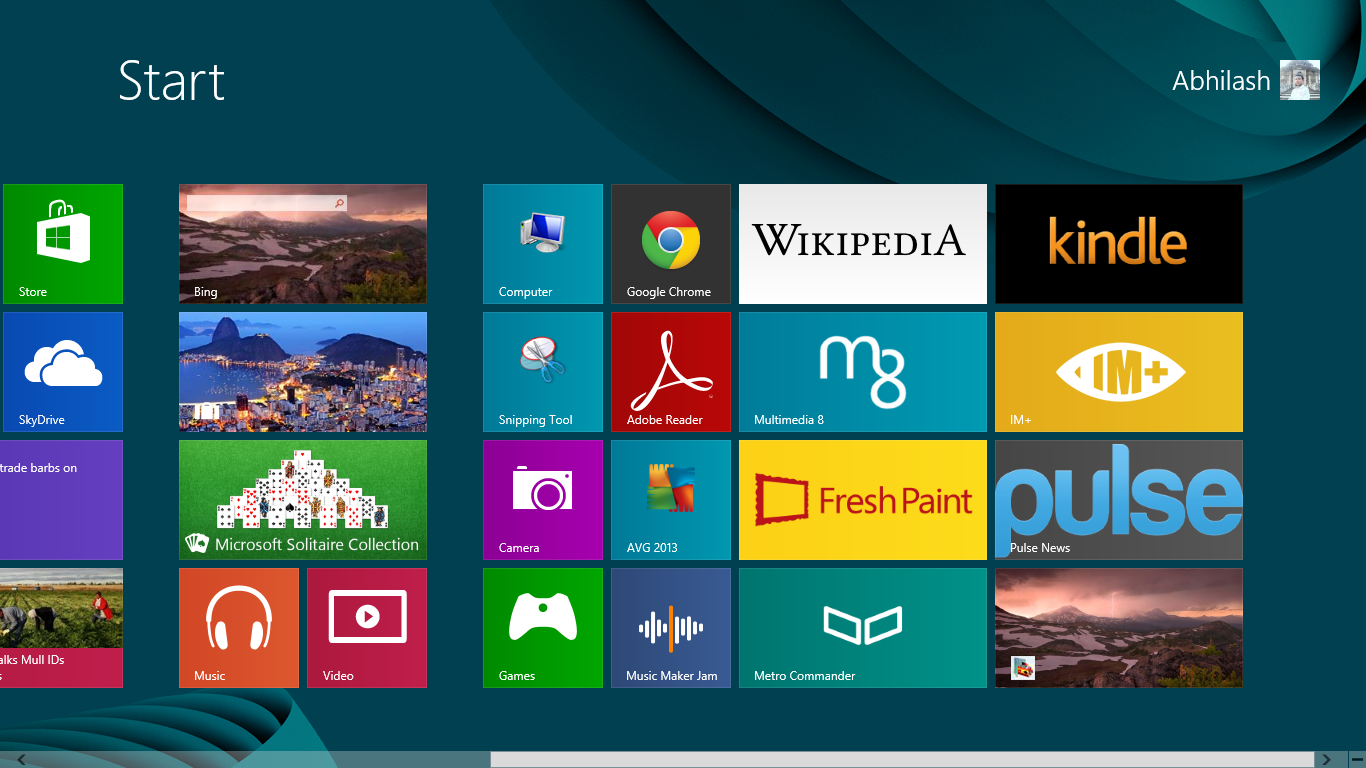This screenshot has width=1366, height=768.
Task: Open the Pulse News tile
Action: click(x=1119, y=500)
